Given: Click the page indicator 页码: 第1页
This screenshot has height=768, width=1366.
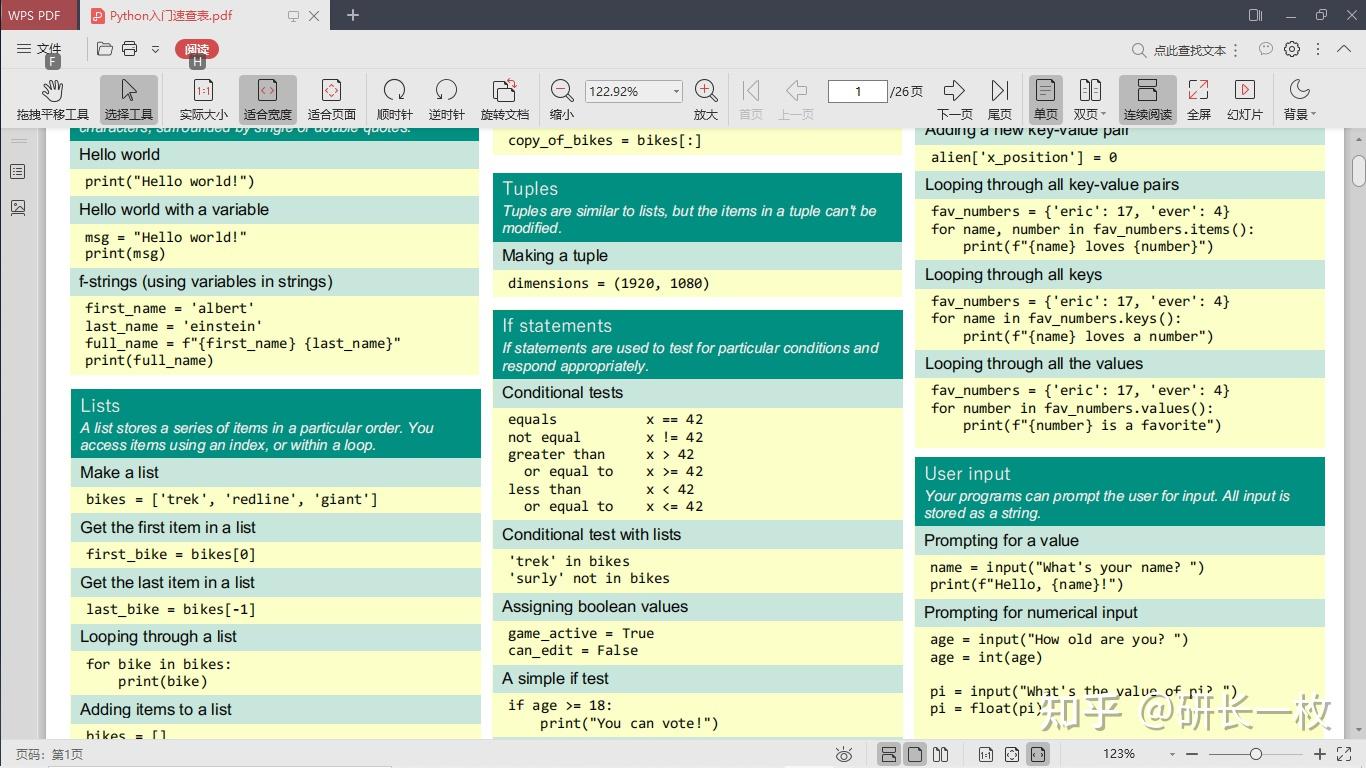Looking at the screenshot, I should pos(49,754).
